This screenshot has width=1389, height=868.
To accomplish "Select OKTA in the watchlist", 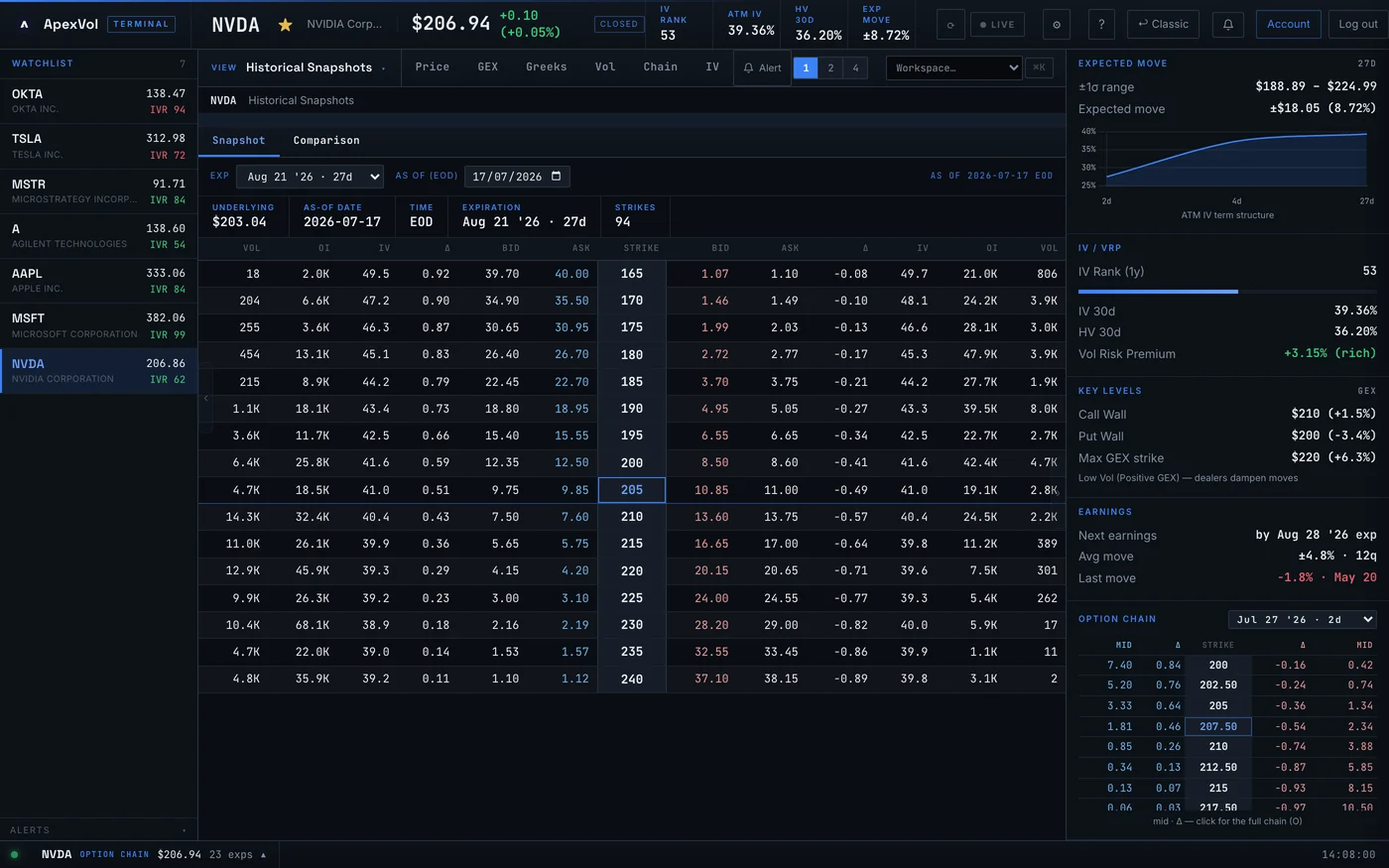I will click(x=98, y=101).
